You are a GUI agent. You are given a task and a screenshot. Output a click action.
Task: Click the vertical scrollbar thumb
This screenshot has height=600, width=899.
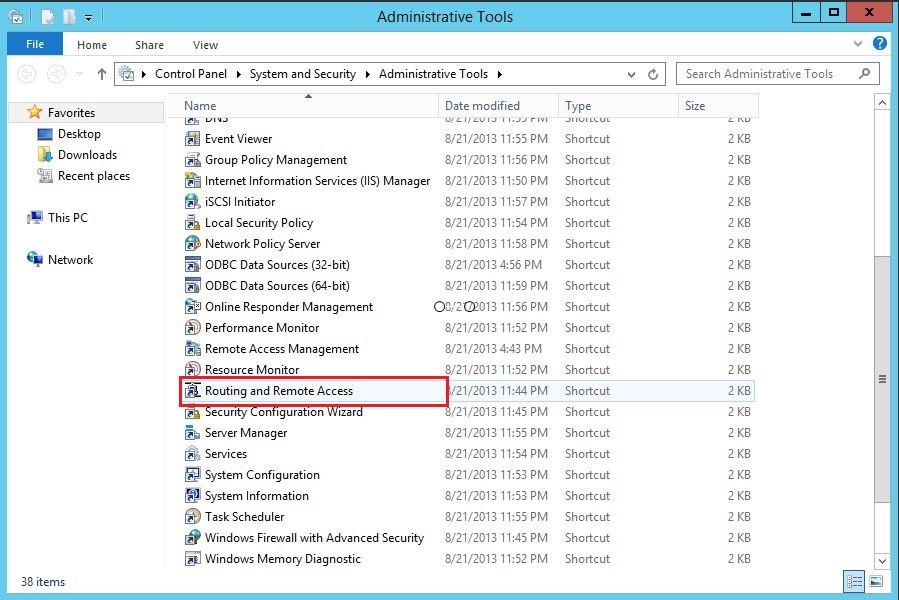[x=882, y=379]
